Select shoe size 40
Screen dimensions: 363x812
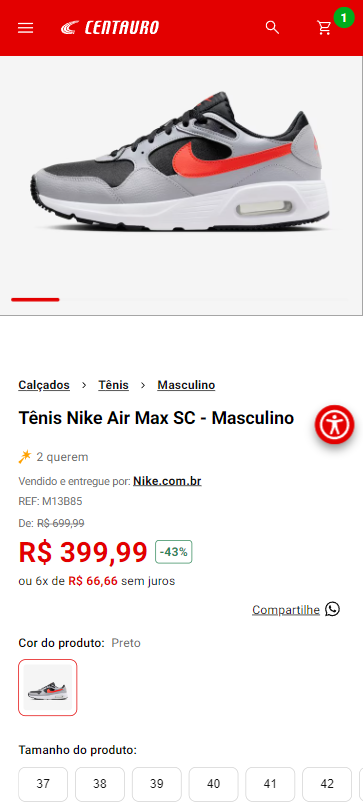pos(213,784)
